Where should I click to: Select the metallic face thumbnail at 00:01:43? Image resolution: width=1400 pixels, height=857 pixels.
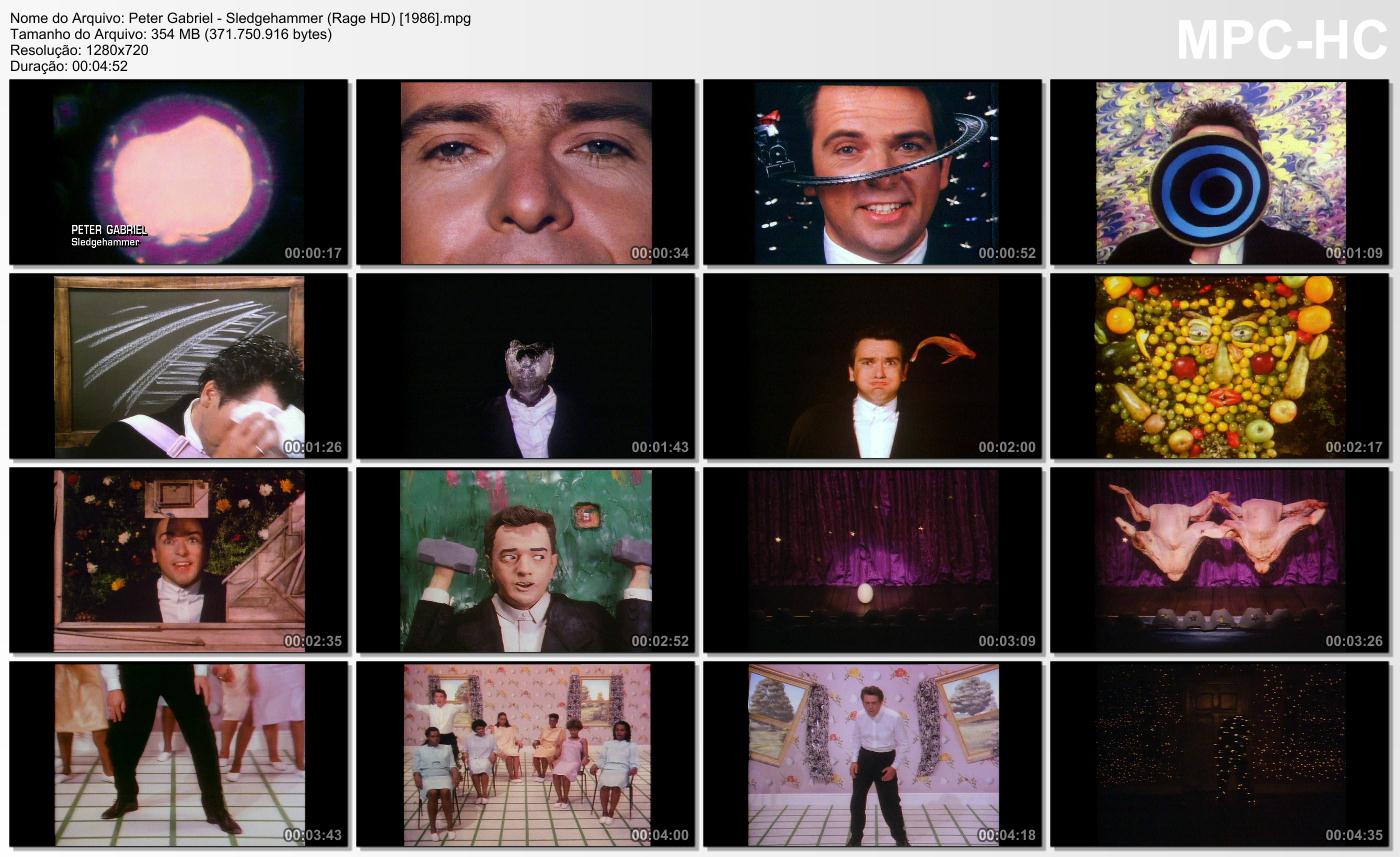click(x=526, y=366)
